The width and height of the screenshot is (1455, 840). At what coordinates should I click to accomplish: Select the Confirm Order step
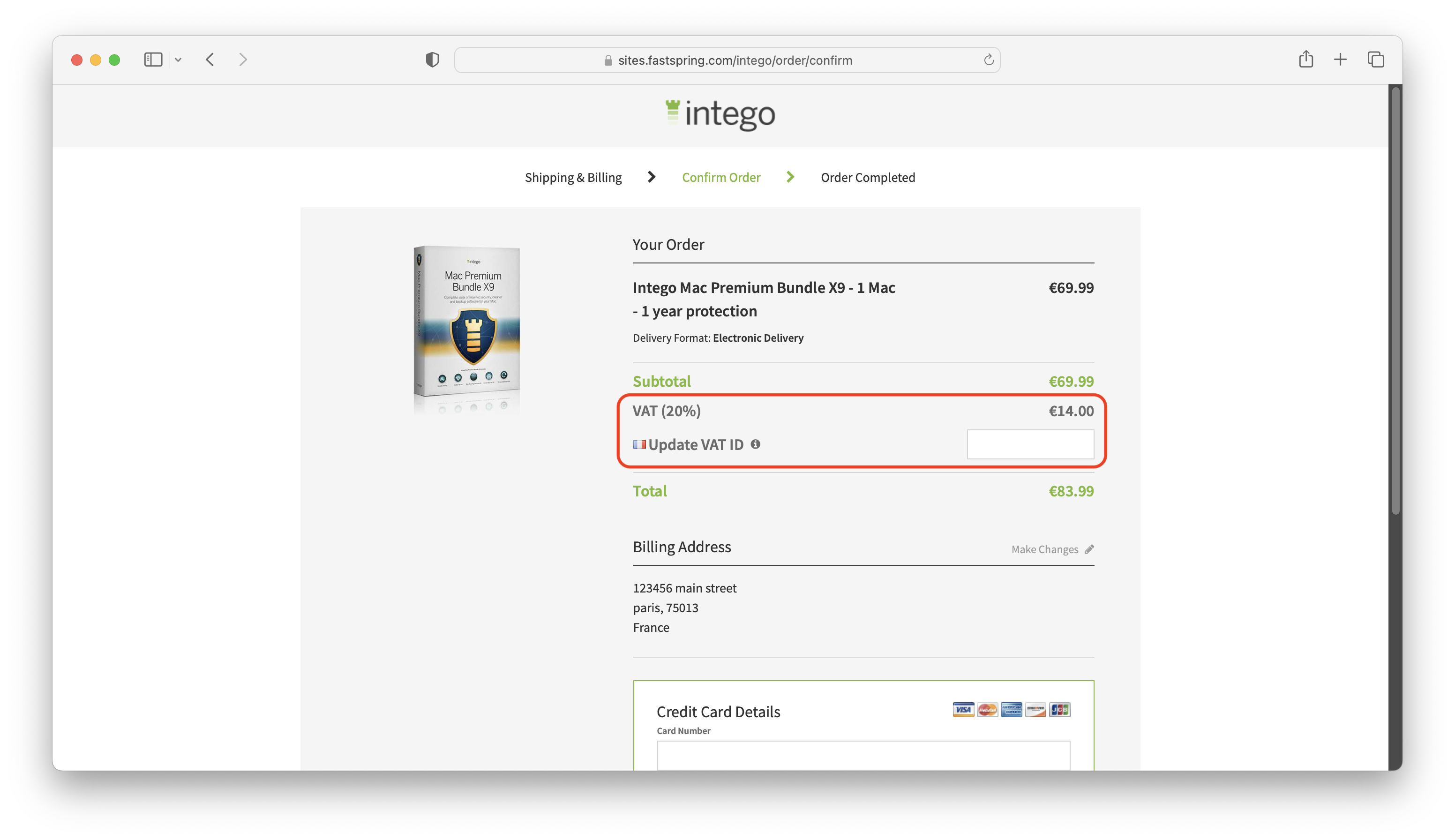coord(720,178)
